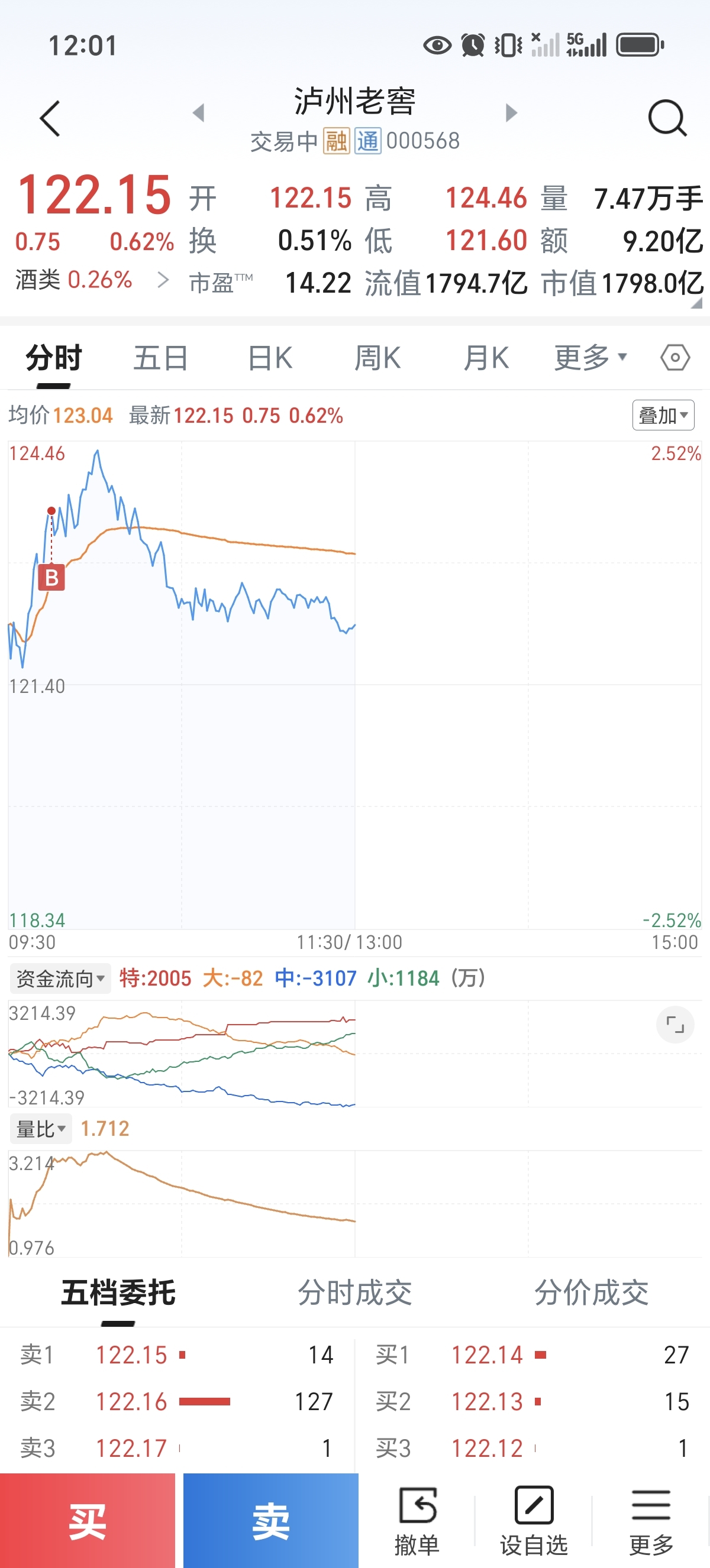Open chart settings hexagon icon

[674, 357]
